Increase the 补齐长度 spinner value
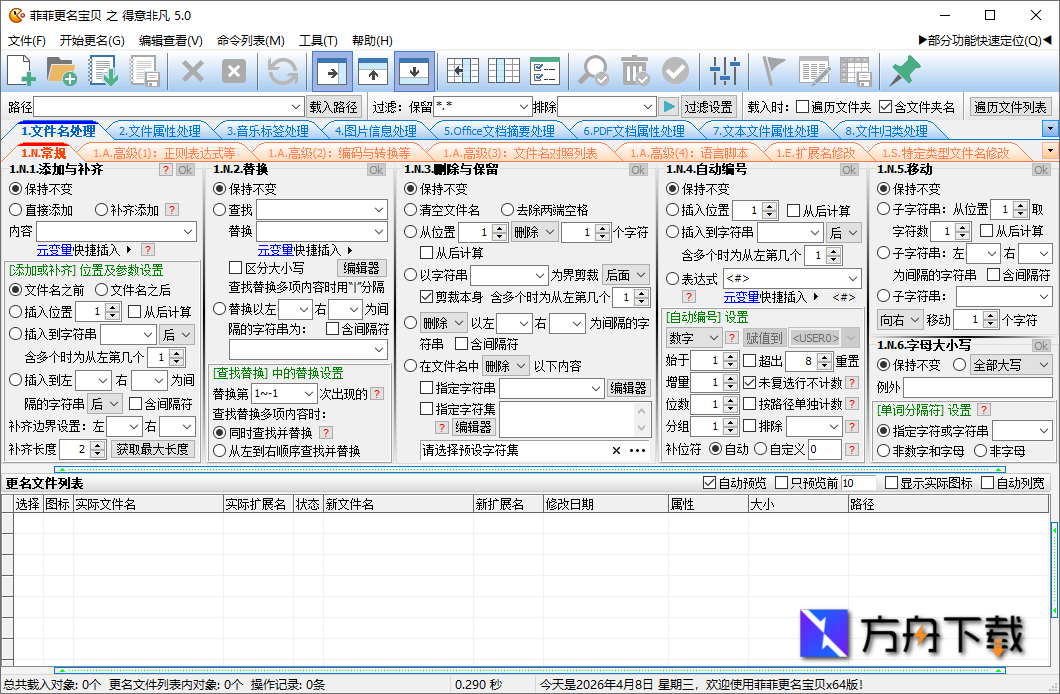1060x694 pixels. click(99, 445)
